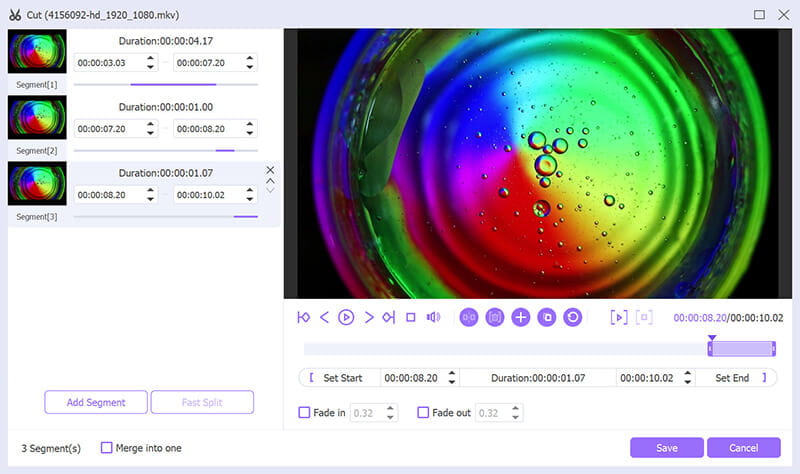Click the Set Start button
Viewport: 800px width, 474px height.
pyautogui.click(x=341, y=378)
